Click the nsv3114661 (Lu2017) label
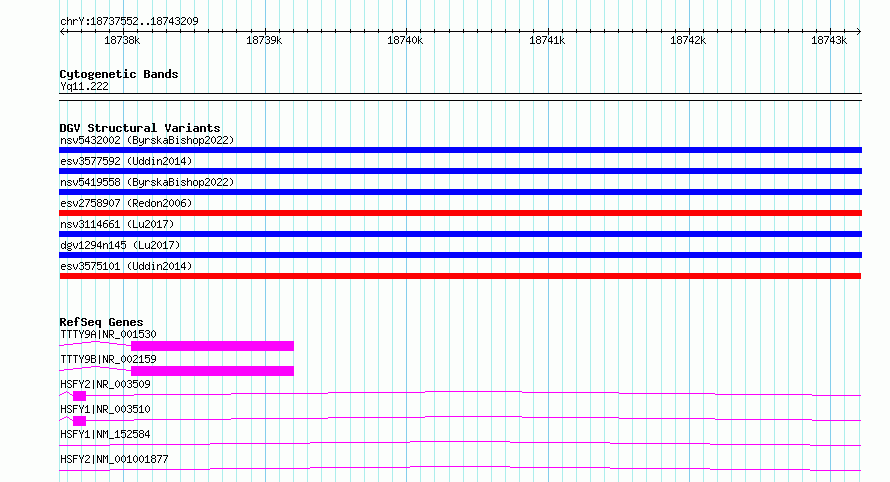 click(117, 224)
